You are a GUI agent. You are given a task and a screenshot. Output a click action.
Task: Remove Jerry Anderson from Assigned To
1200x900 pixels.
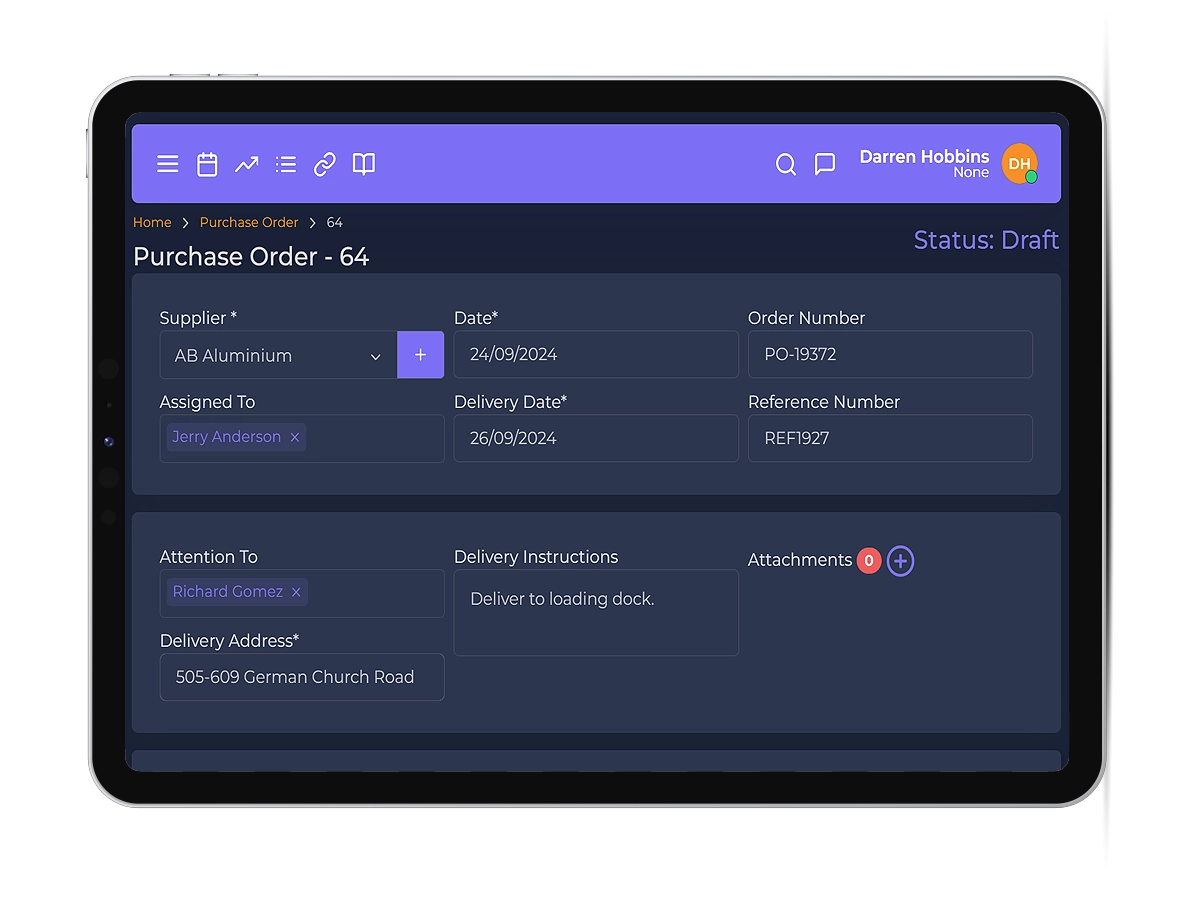click(295, 437)
